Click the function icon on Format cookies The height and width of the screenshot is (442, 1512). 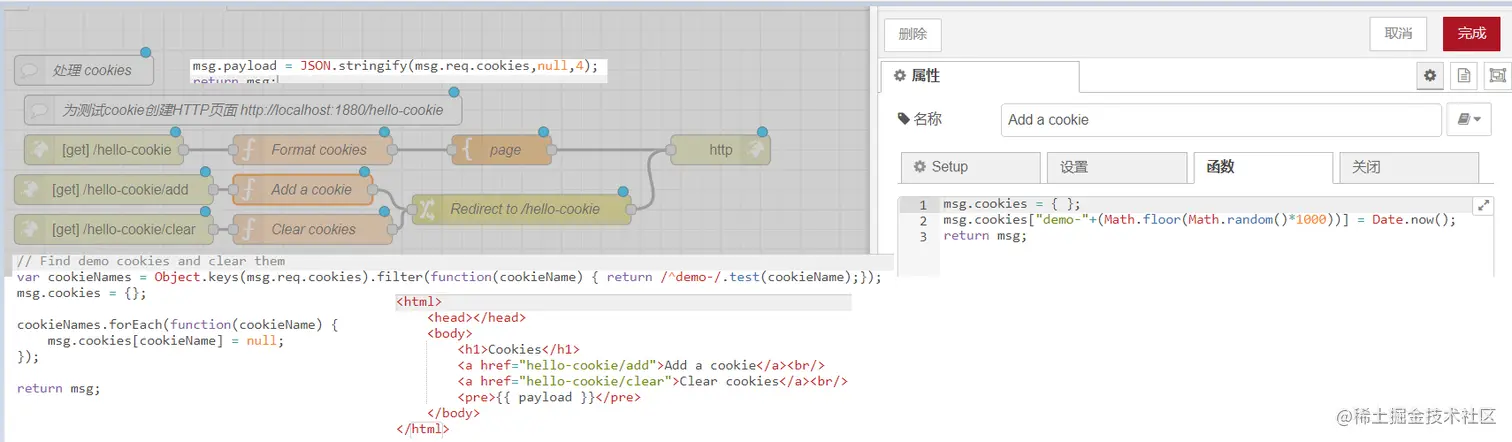248,150
